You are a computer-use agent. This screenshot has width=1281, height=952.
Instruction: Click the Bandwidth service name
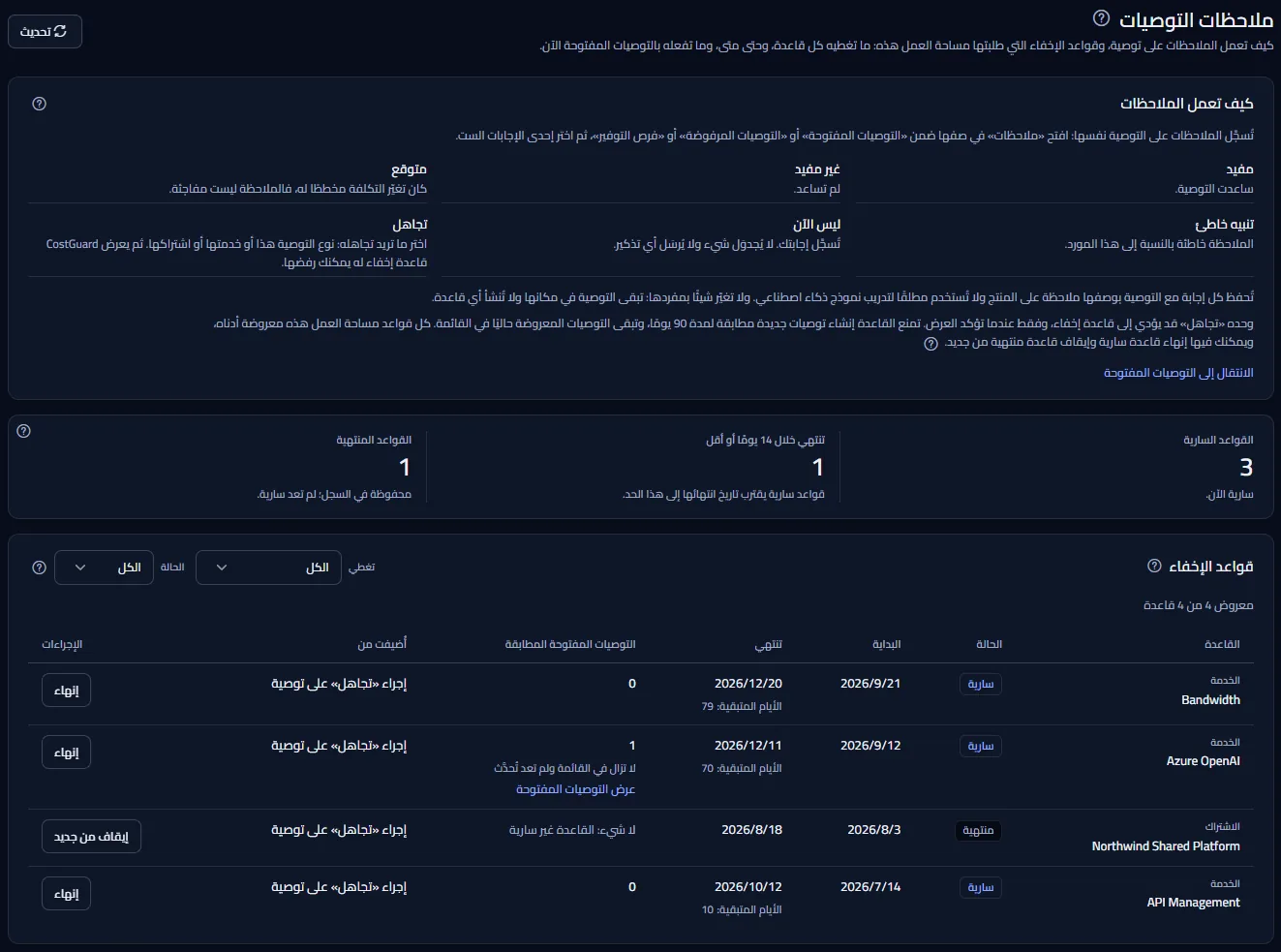1210,700
